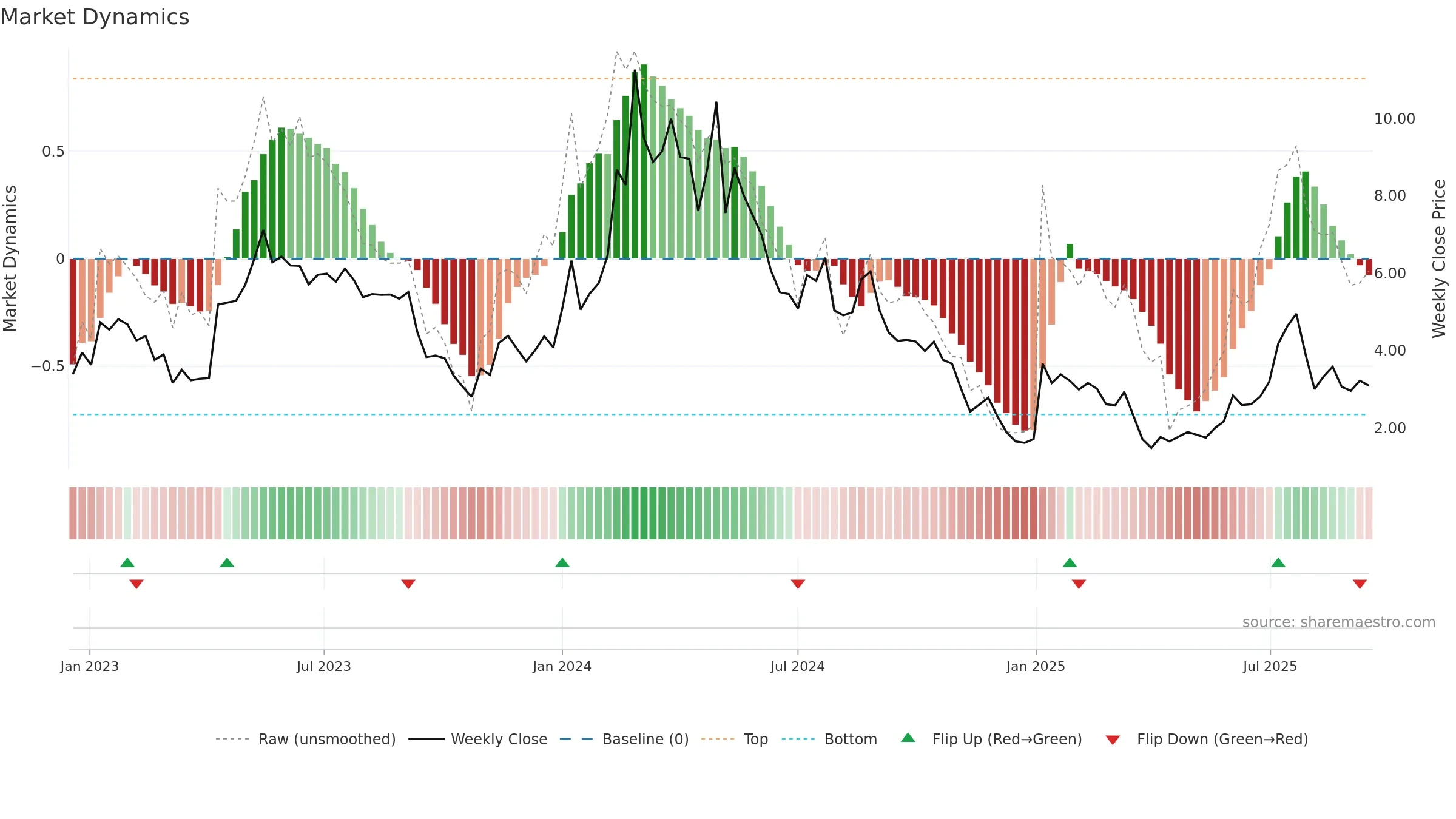Click the flip-up marker just after Jan 2025
The width and height of the screenshot is (1456, 819).
pyautogui.click(x=1070, y=562)
